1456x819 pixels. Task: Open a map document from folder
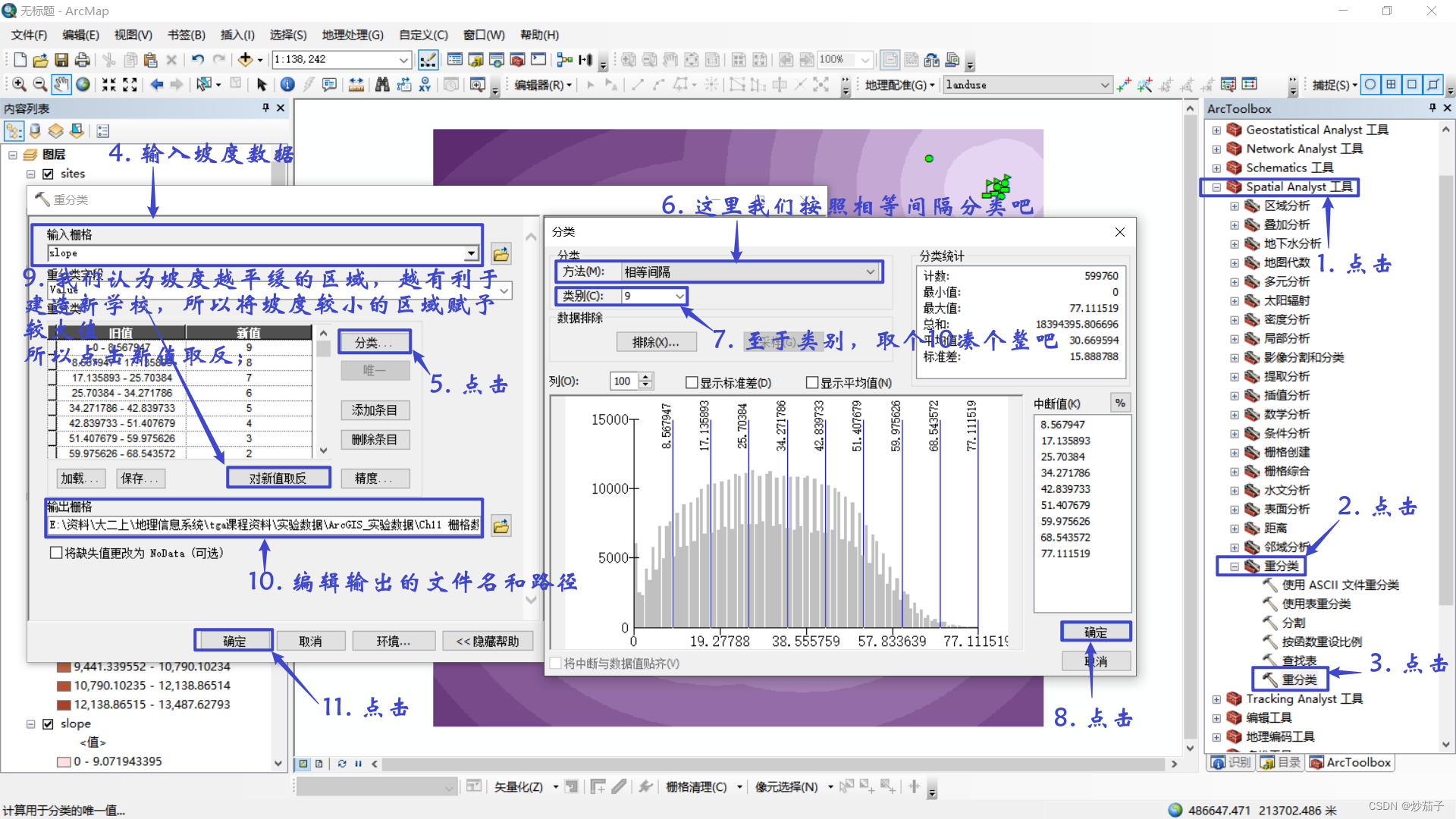click(41, 60)
